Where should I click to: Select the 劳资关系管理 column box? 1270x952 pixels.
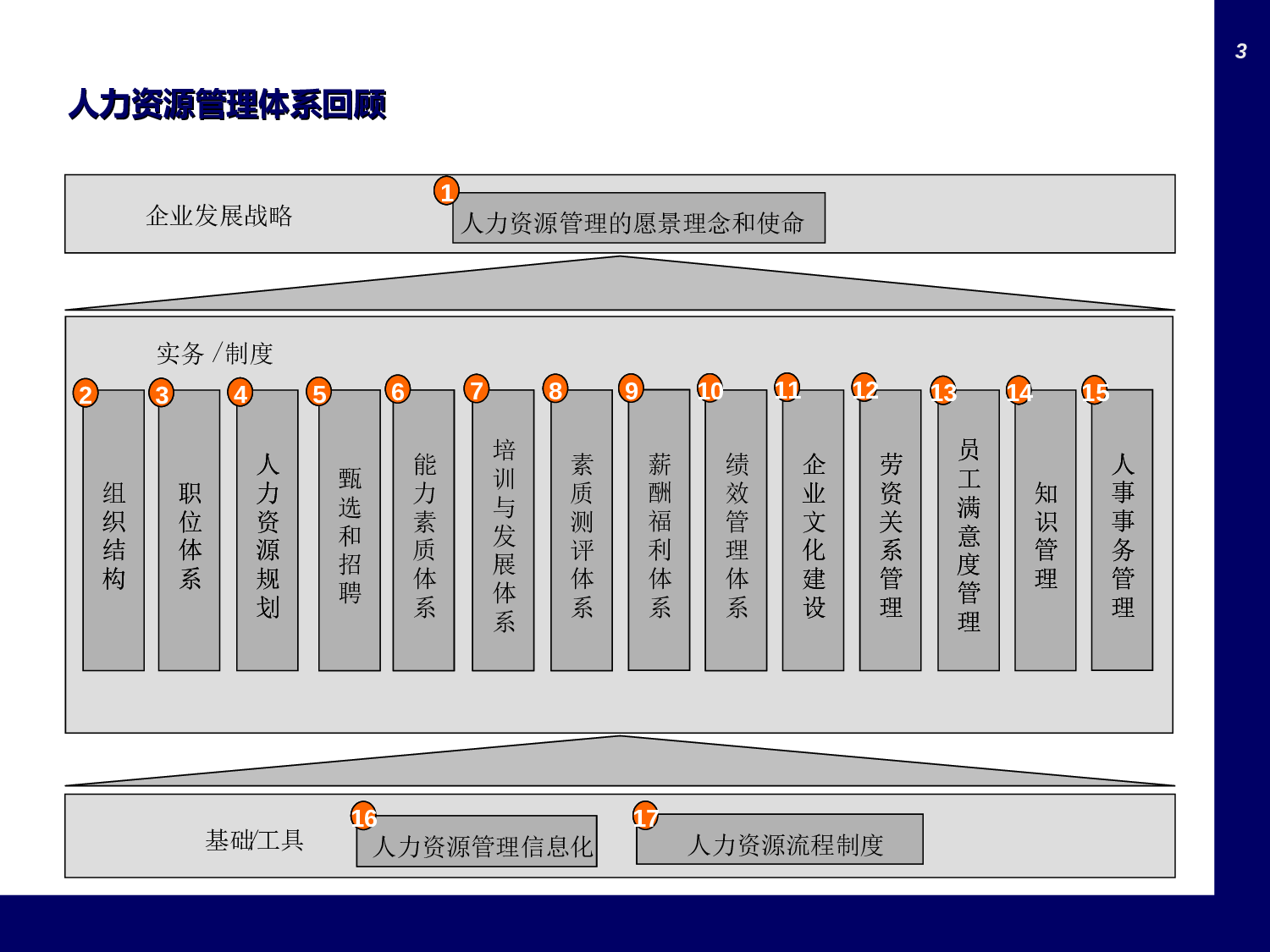890,531
